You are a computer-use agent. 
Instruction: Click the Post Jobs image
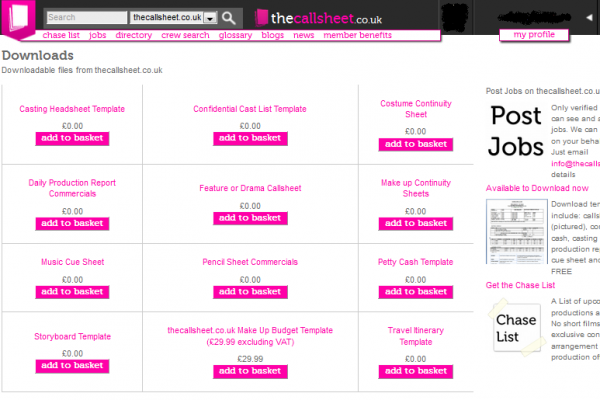pos(516,131)
